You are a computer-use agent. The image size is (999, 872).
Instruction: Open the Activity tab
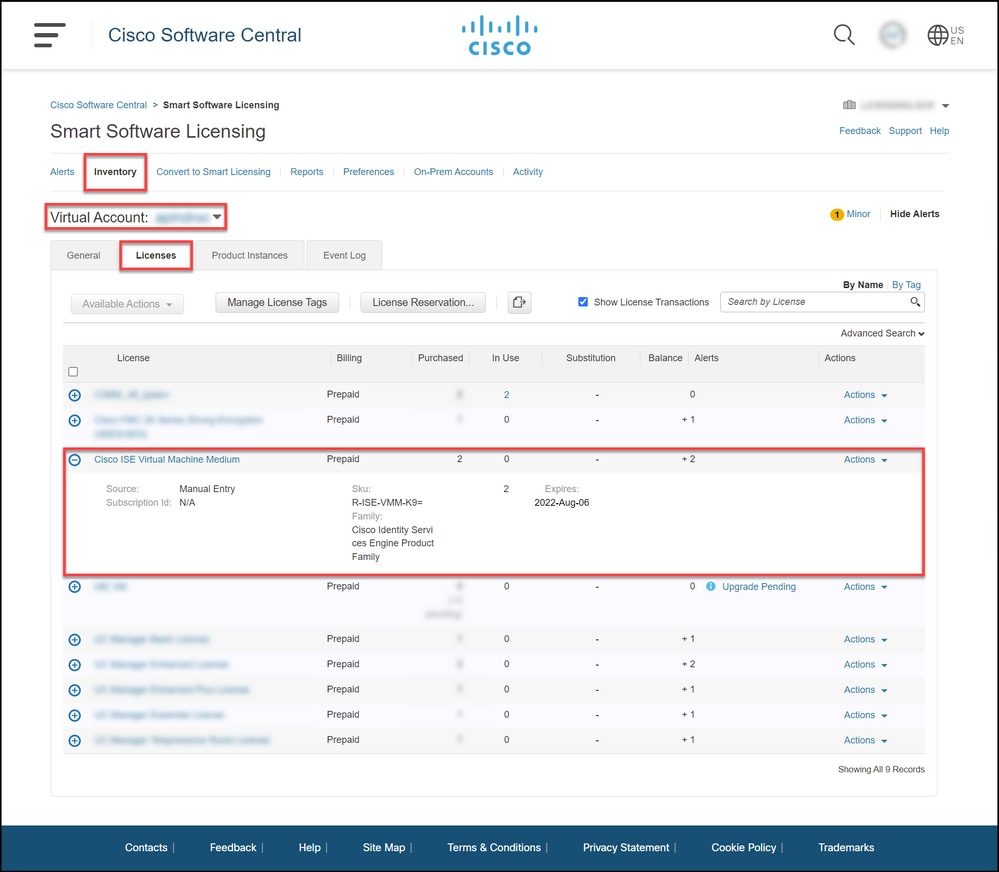[x=528, y=172]
